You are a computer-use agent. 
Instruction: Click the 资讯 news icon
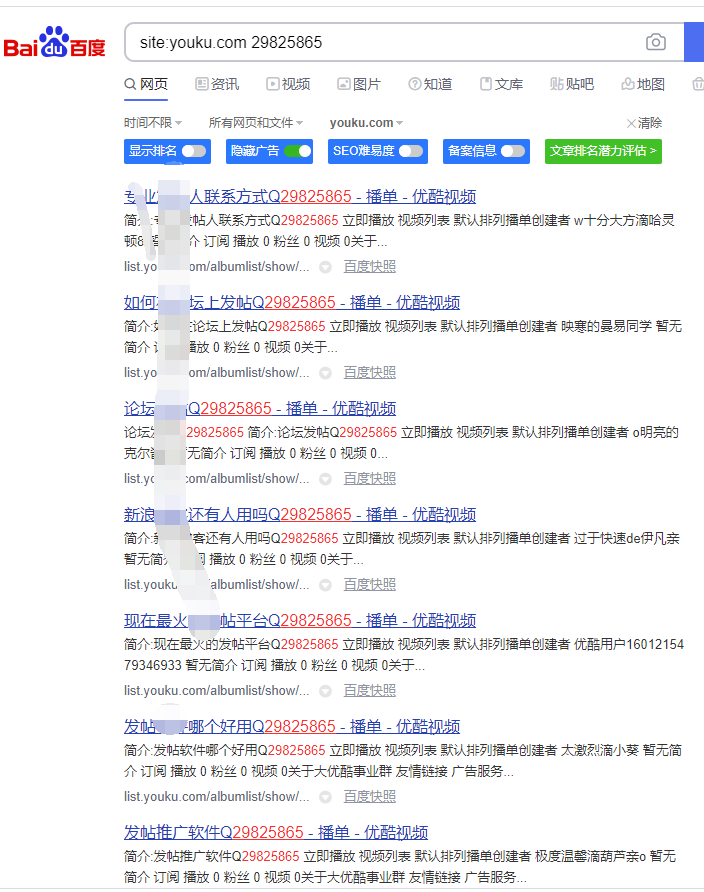coord(201,84)
